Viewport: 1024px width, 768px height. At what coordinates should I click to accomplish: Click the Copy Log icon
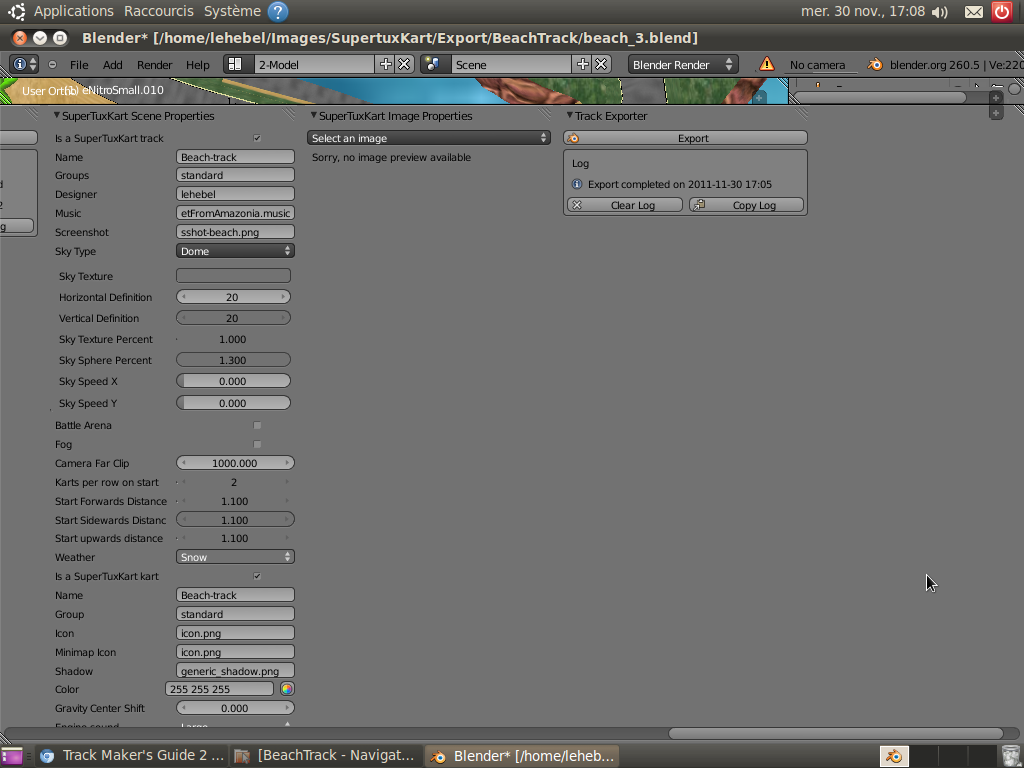coord(699,205)
